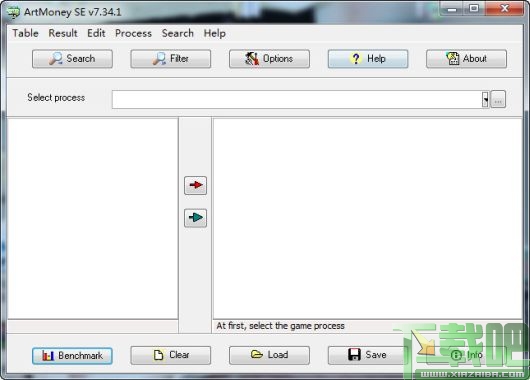
Task: Open the Edit menu
Action: 96,33
